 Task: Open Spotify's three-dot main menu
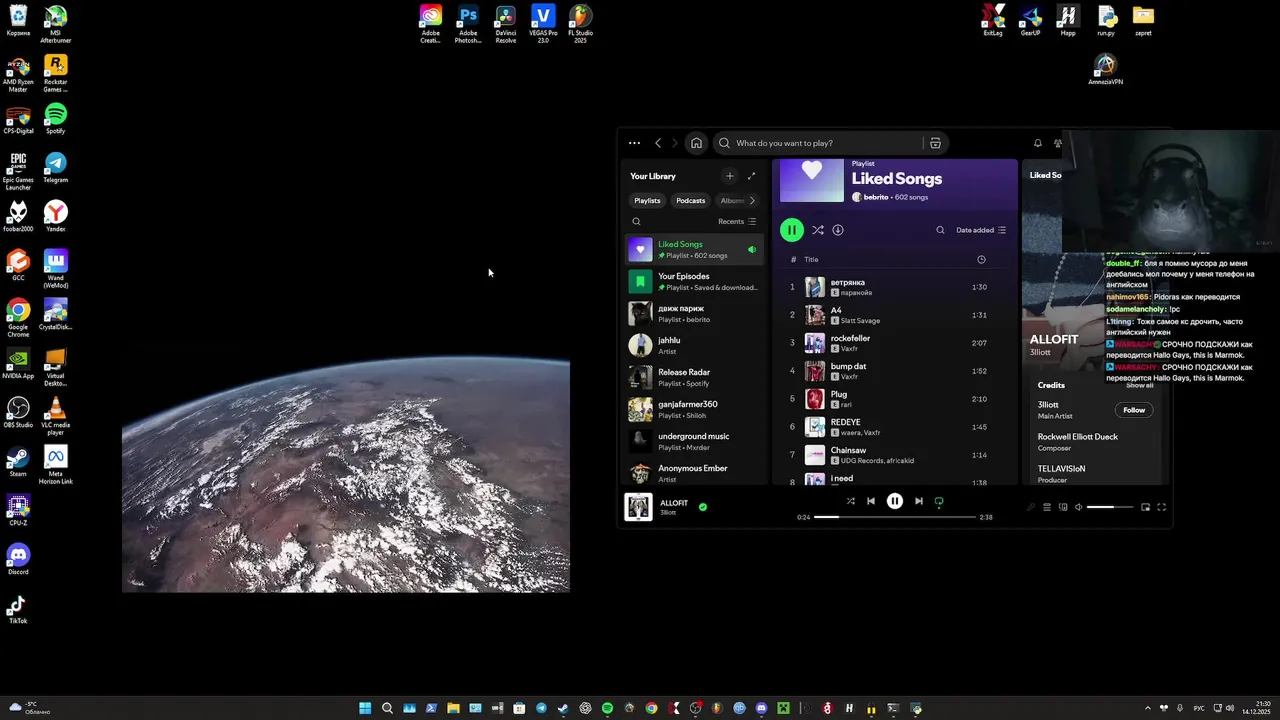click(x=634, y=143)
